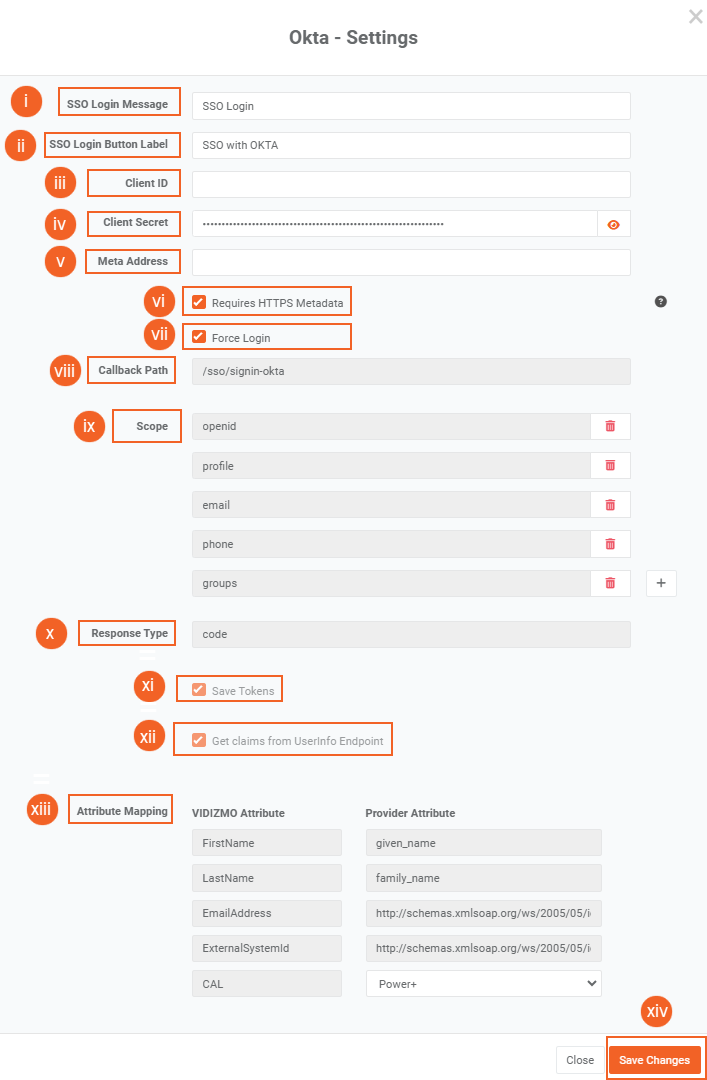Delete the groups scope entry
Screen dimensions: 707x1080
(610, 583)
